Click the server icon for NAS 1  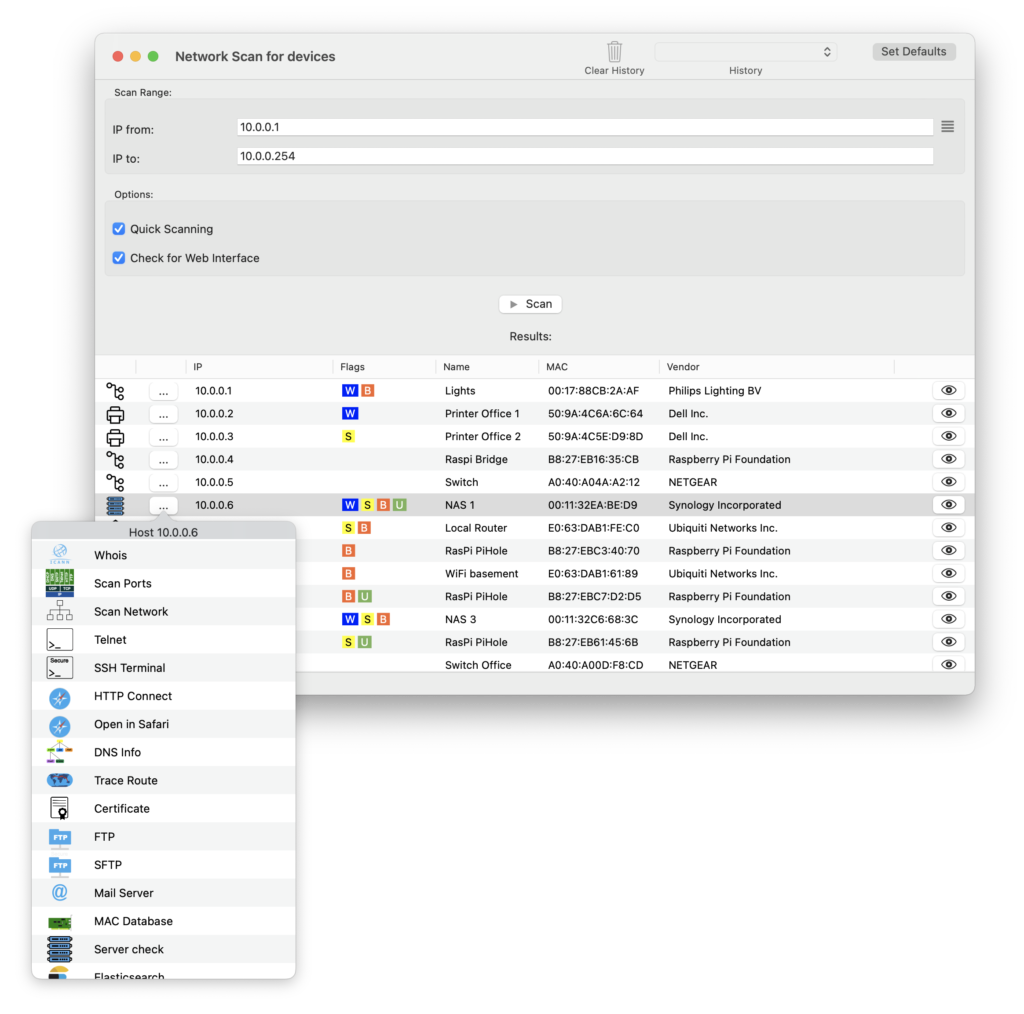tap(115, 505)
